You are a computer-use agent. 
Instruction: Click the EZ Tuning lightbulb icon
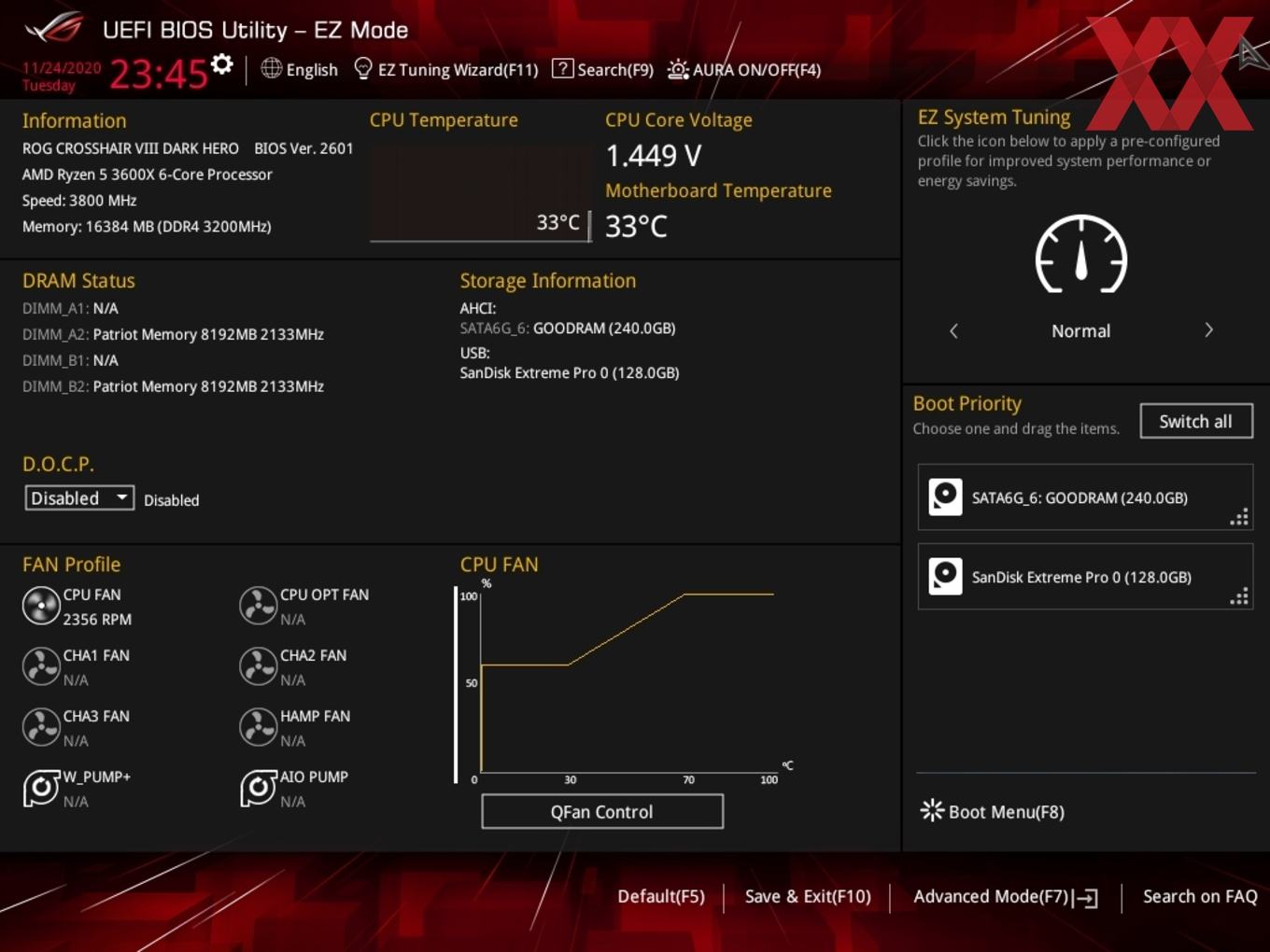pos(363,69)
